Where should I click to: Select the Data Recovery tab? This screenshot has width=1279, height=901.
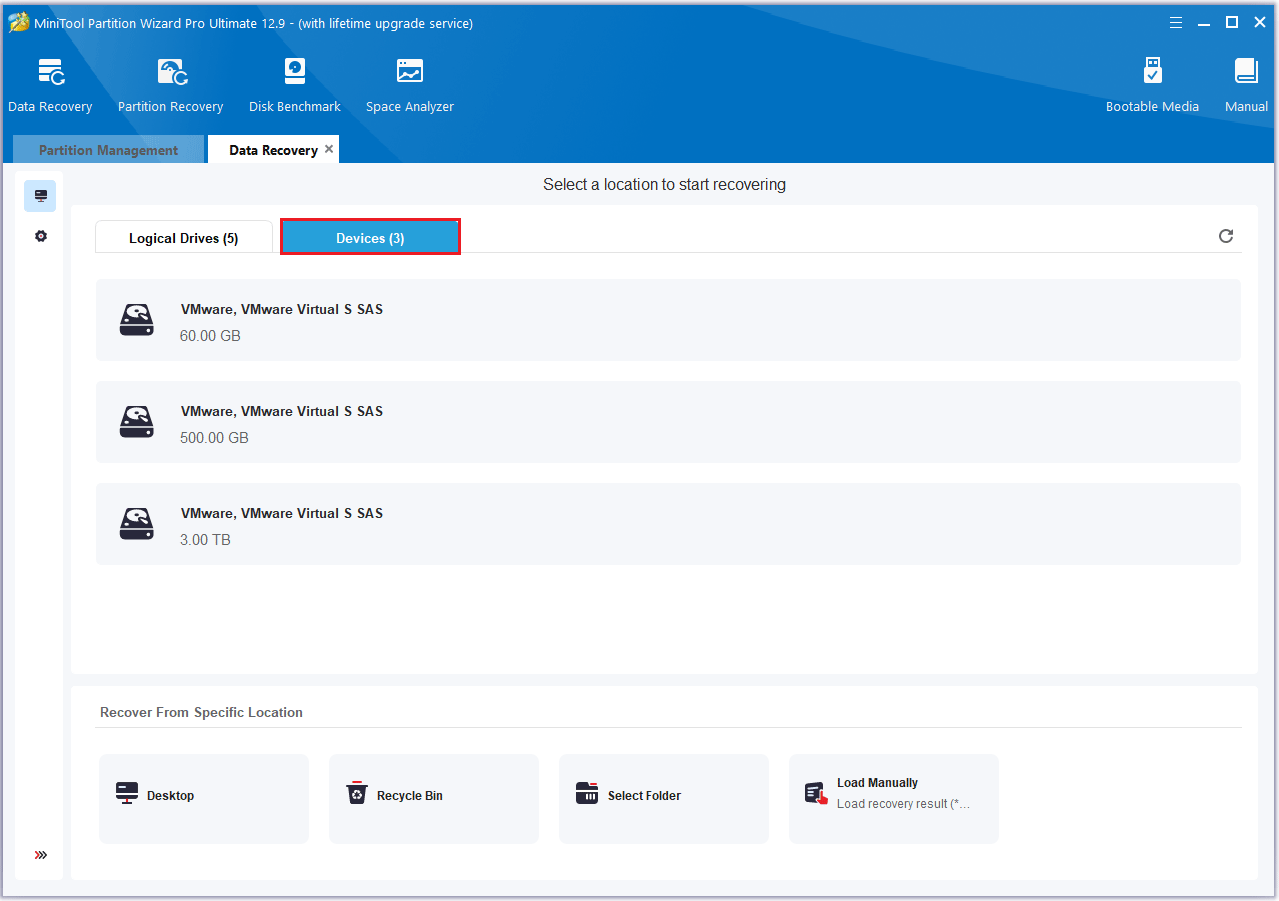click(273, 150)
